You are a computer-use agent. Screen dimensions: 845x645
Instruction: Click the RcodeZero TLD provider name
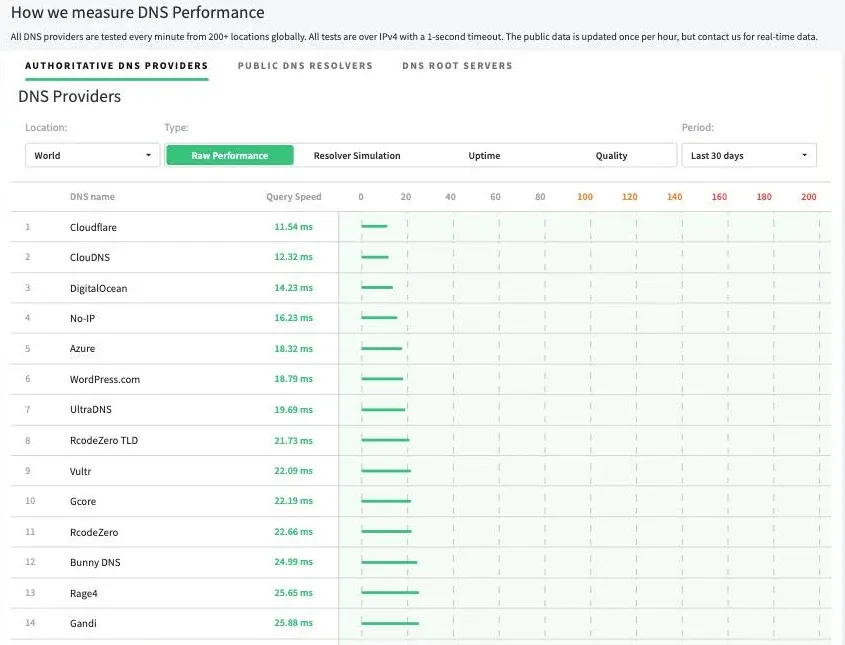[x=104, y=440]
